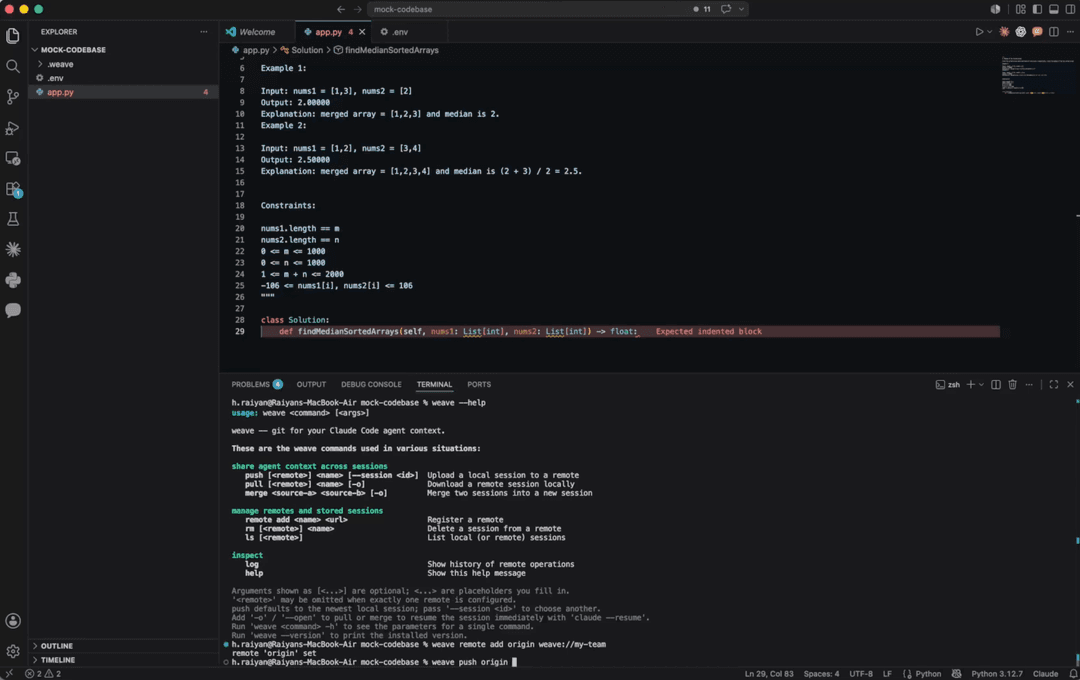Screen dimensions: 1080x680
Task: Kill the terminal with trash icon
Action: pyautogui.click(x=1012, y=384)
